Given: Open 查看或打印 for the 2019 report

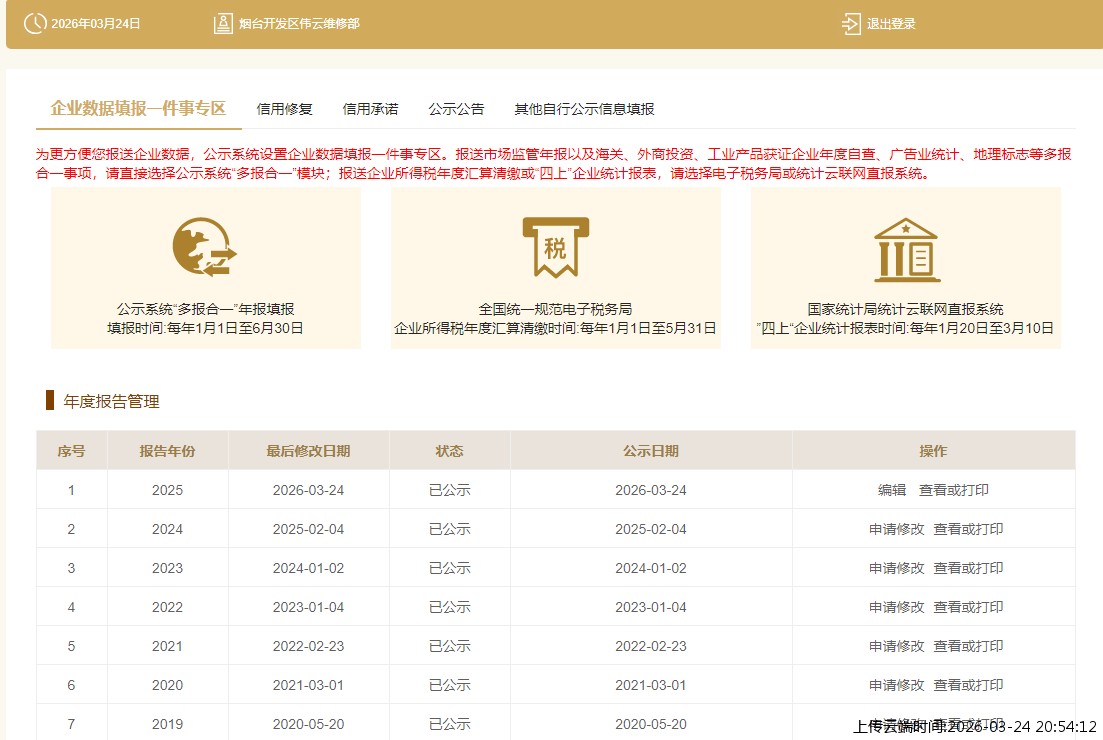Looking at the screenshot, I should pos(968,724).
